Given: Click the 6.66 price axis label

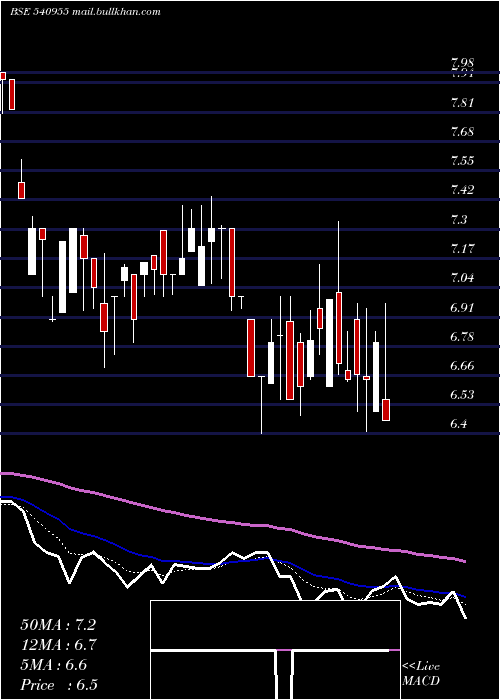Looking at the screenshot, I should (x=462, y=367).
